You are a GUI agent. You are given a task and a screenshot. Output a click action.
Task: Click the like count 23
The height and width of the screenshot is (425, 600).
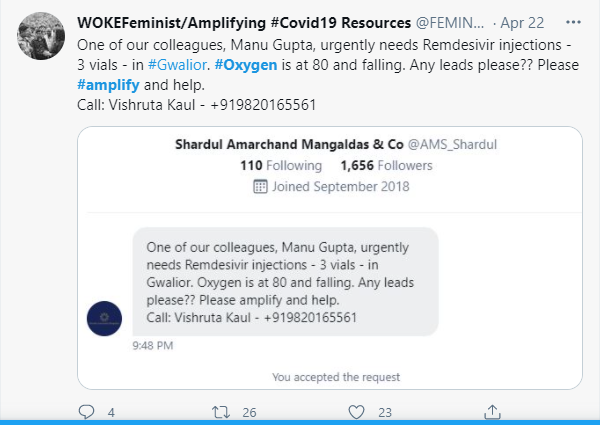pos(385,411)
